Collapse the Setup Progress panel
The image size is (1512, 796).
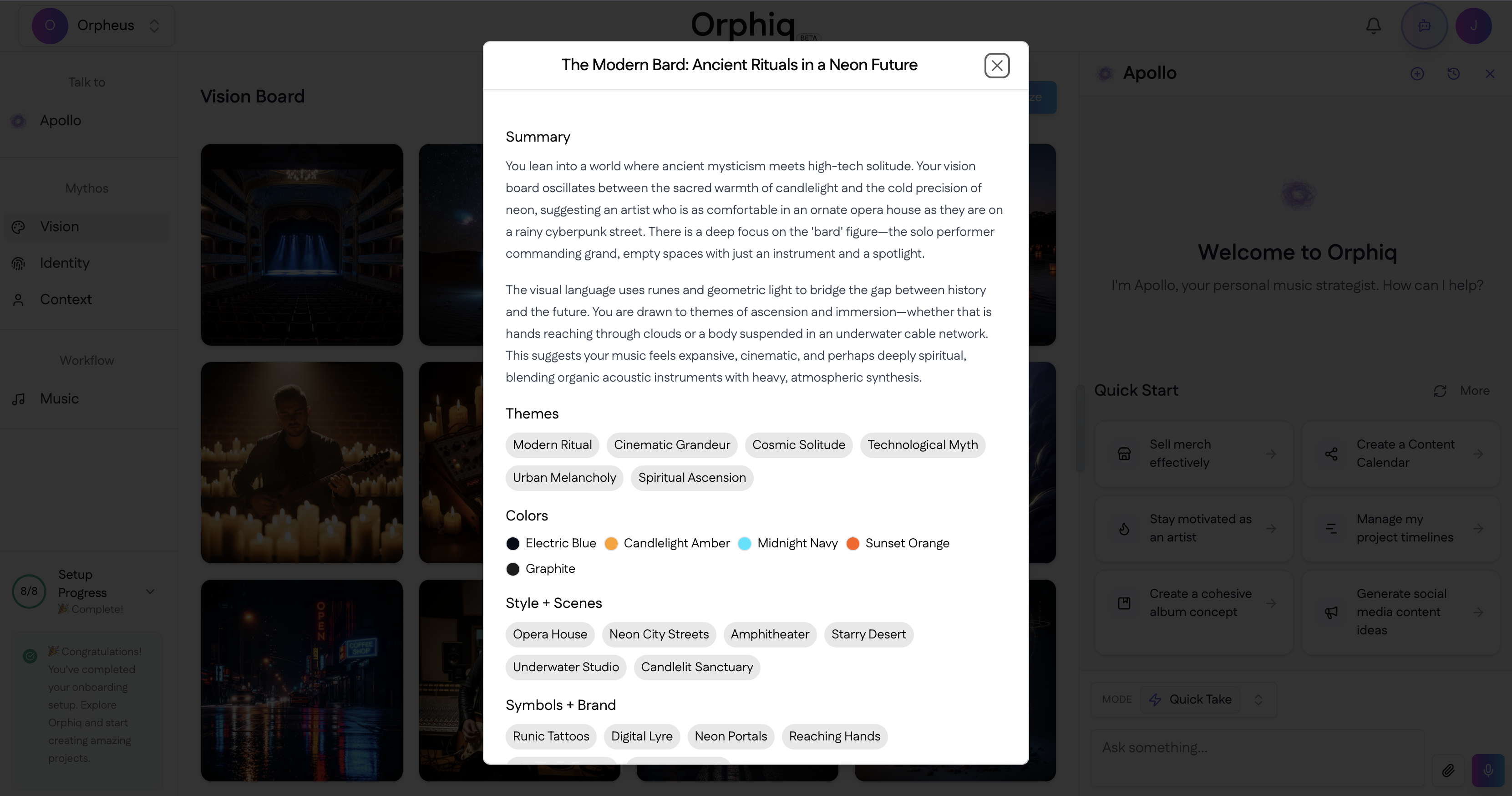(150, 592)
